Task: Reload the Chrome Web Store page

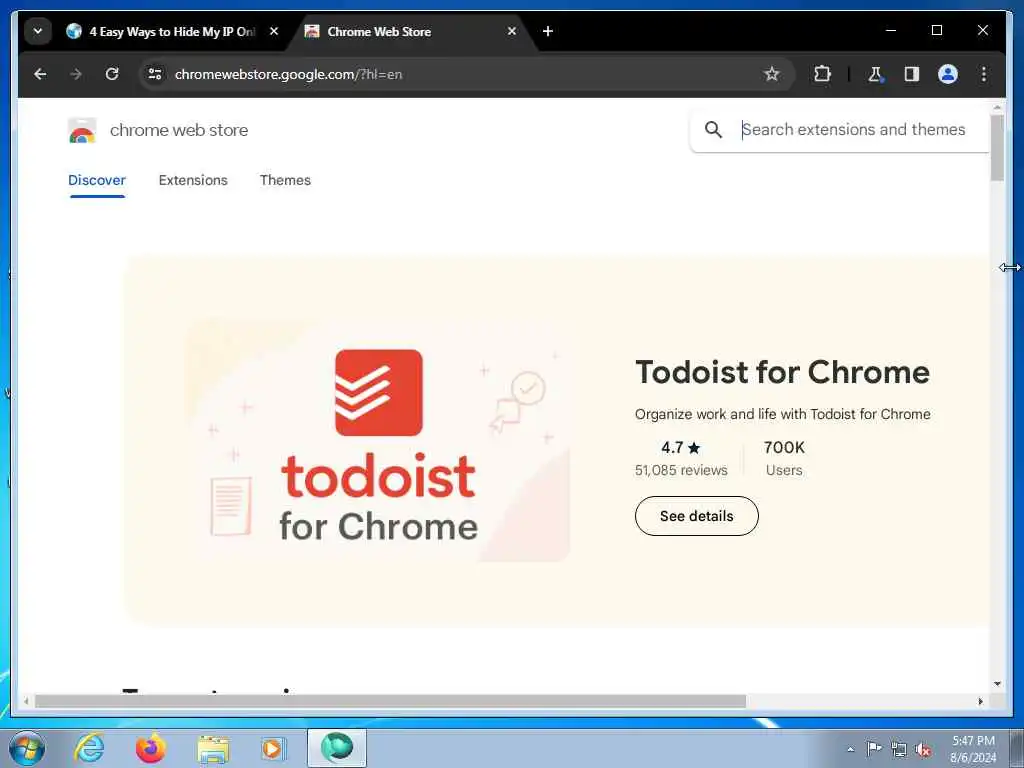Action: (112, 74)
